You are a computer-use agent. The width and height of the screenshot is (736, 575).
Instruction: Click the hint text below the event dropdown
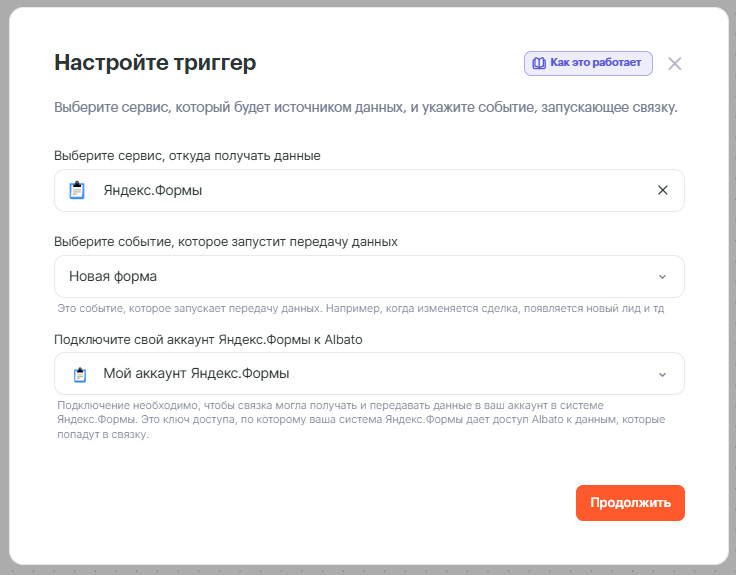point(360,309)
